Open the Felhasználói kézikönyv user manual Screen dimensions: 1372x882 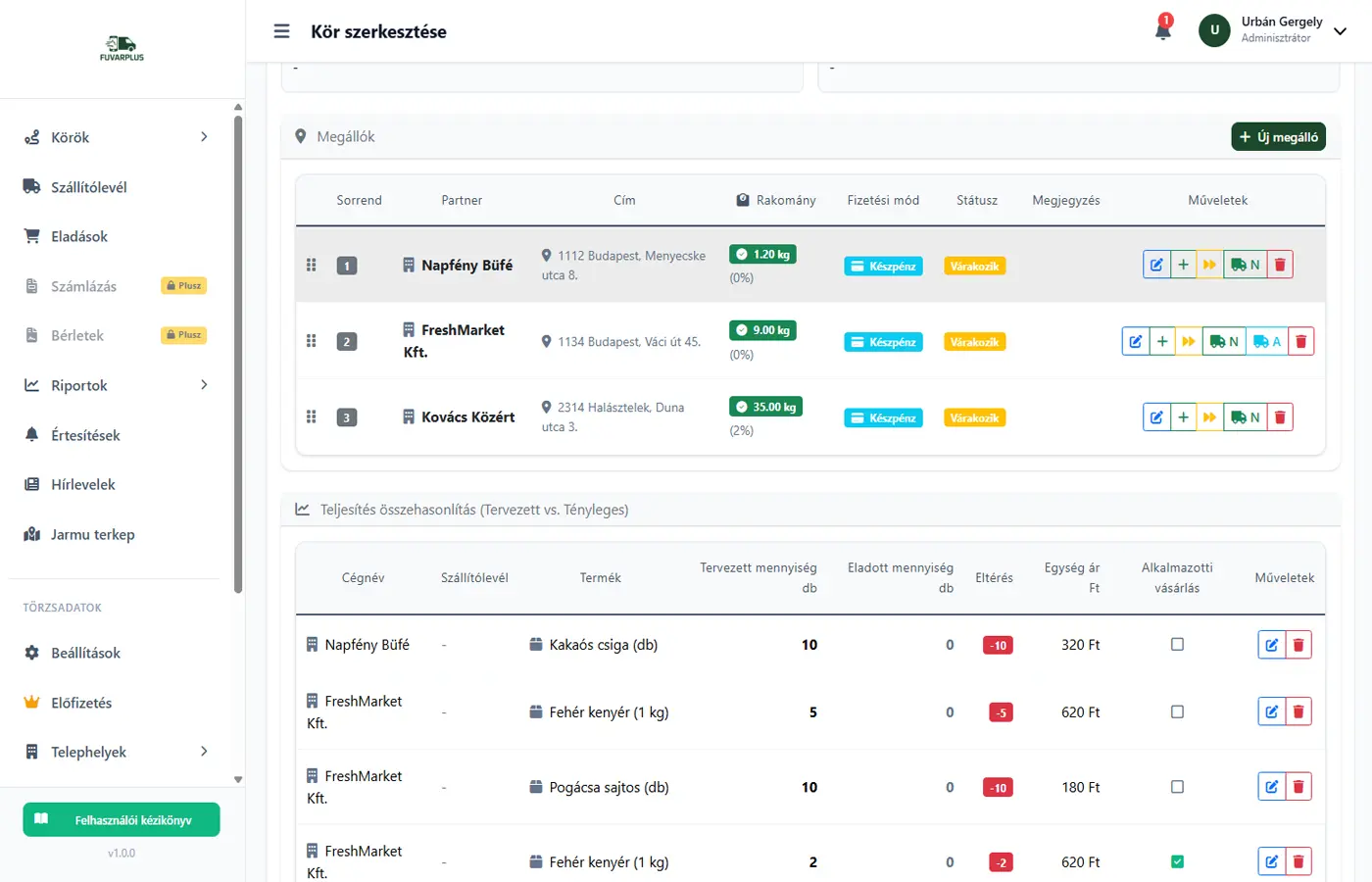[122, 820]
